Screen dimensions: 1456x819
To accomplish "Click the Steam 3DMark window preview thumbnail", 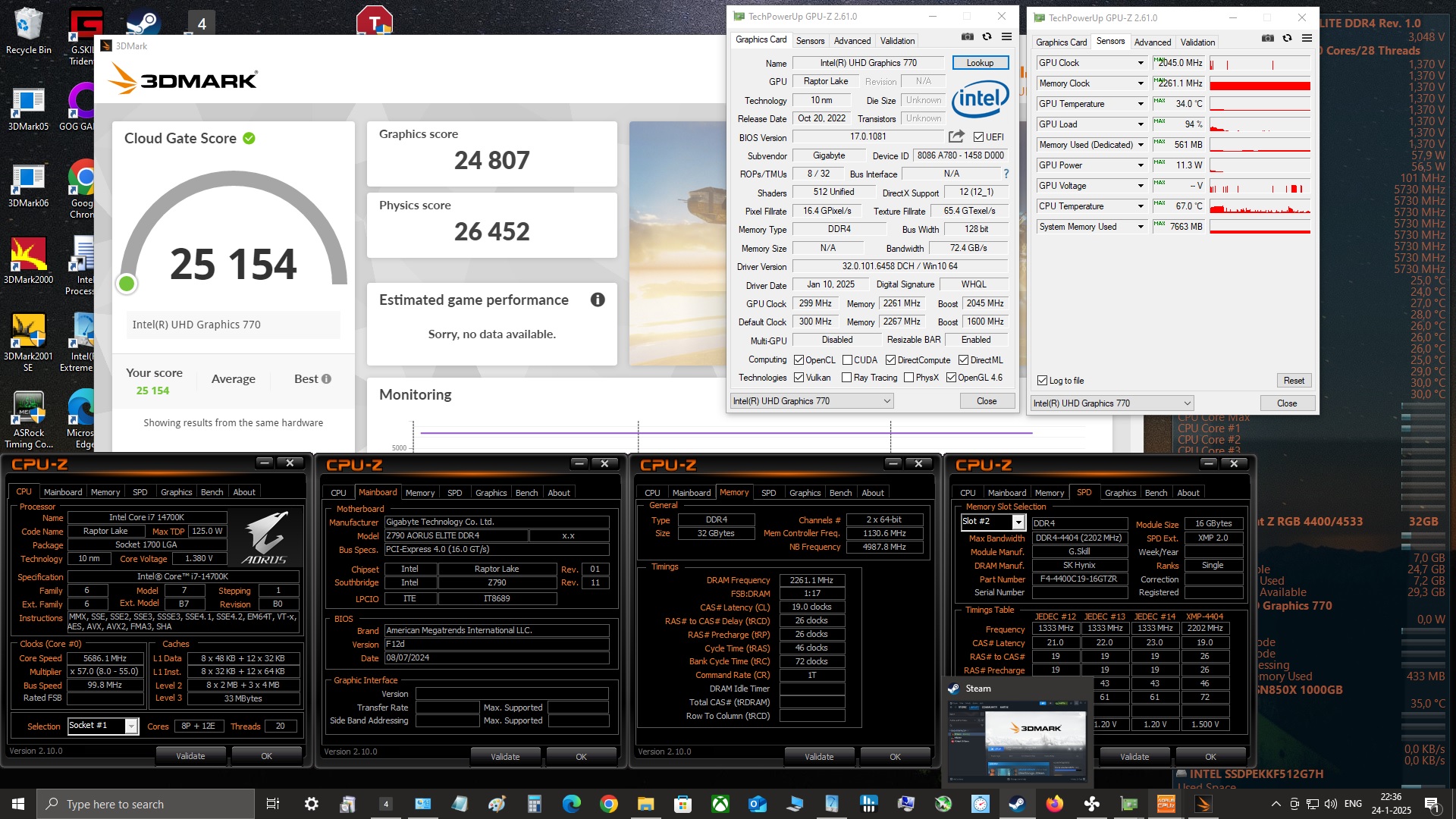I will click(x=1017, y=740).
